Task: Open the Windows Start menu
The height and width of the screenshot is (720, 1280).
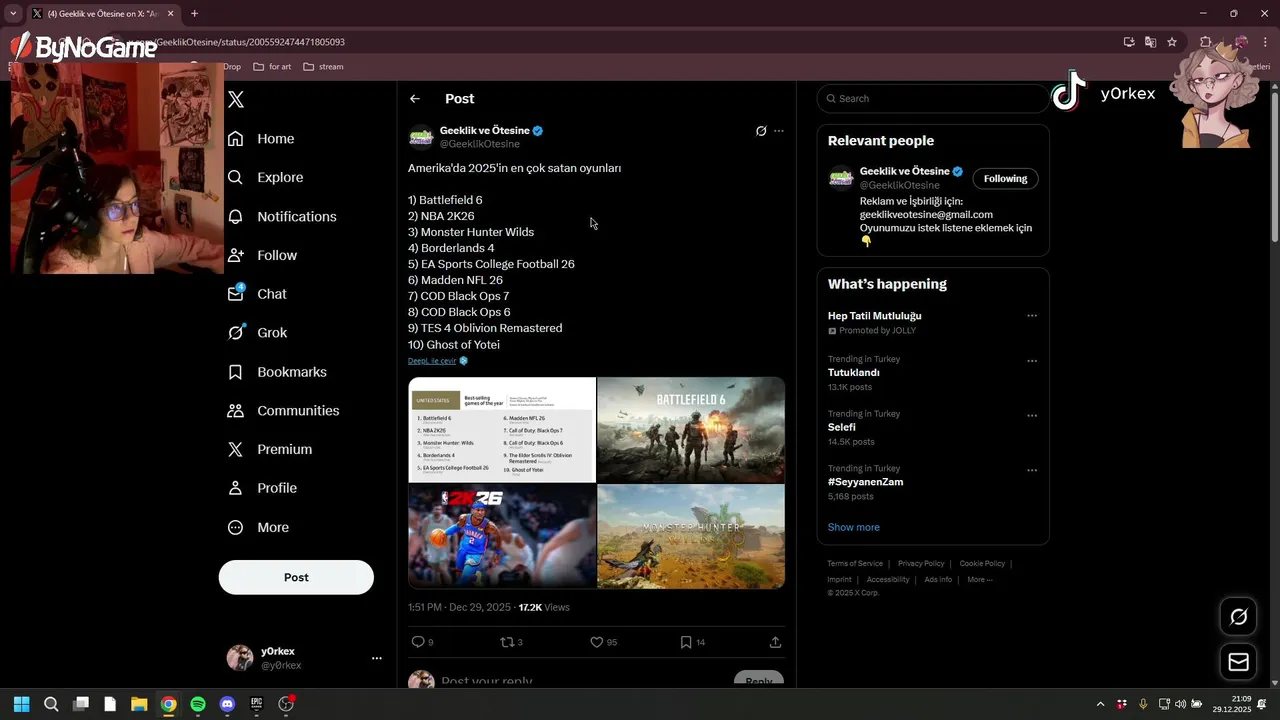Action: [21, 704]
